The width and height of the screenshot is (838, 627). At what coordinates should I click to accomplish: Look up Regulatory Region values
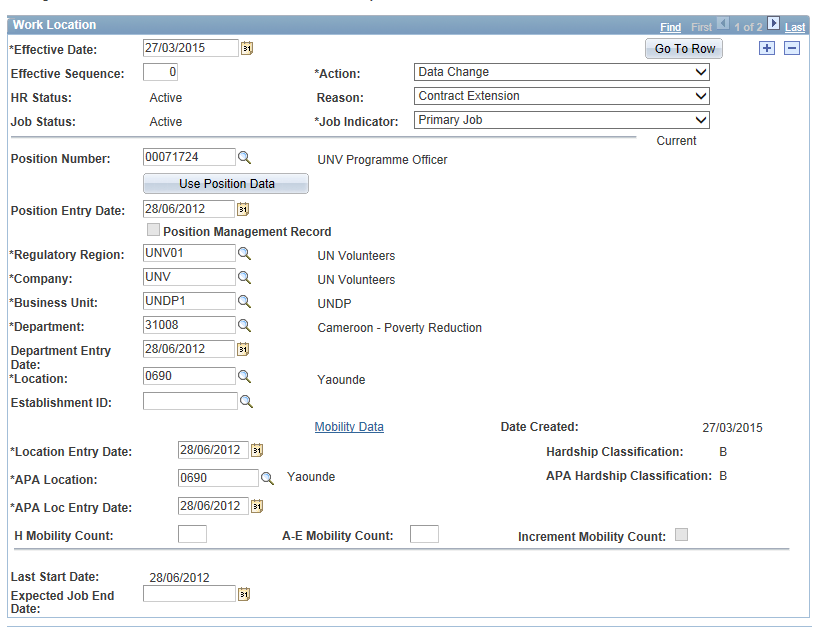coord(244,253)
